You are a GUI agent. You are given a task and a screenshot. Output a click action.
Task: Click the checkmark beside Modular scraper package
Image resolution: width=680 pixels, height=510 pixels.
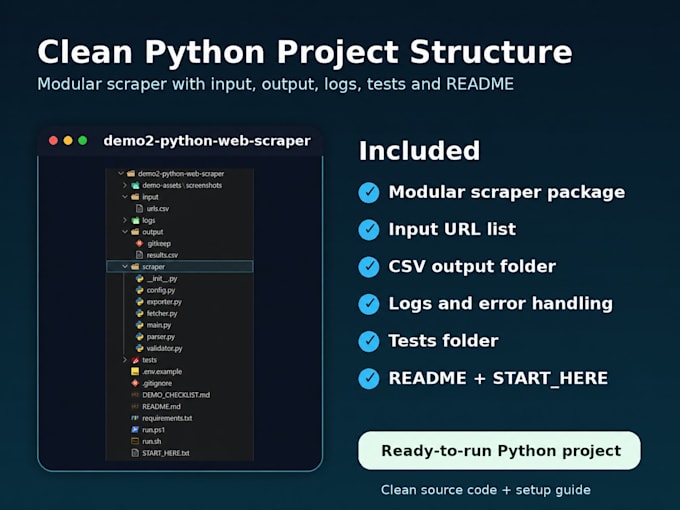click(x=369, y=193)
